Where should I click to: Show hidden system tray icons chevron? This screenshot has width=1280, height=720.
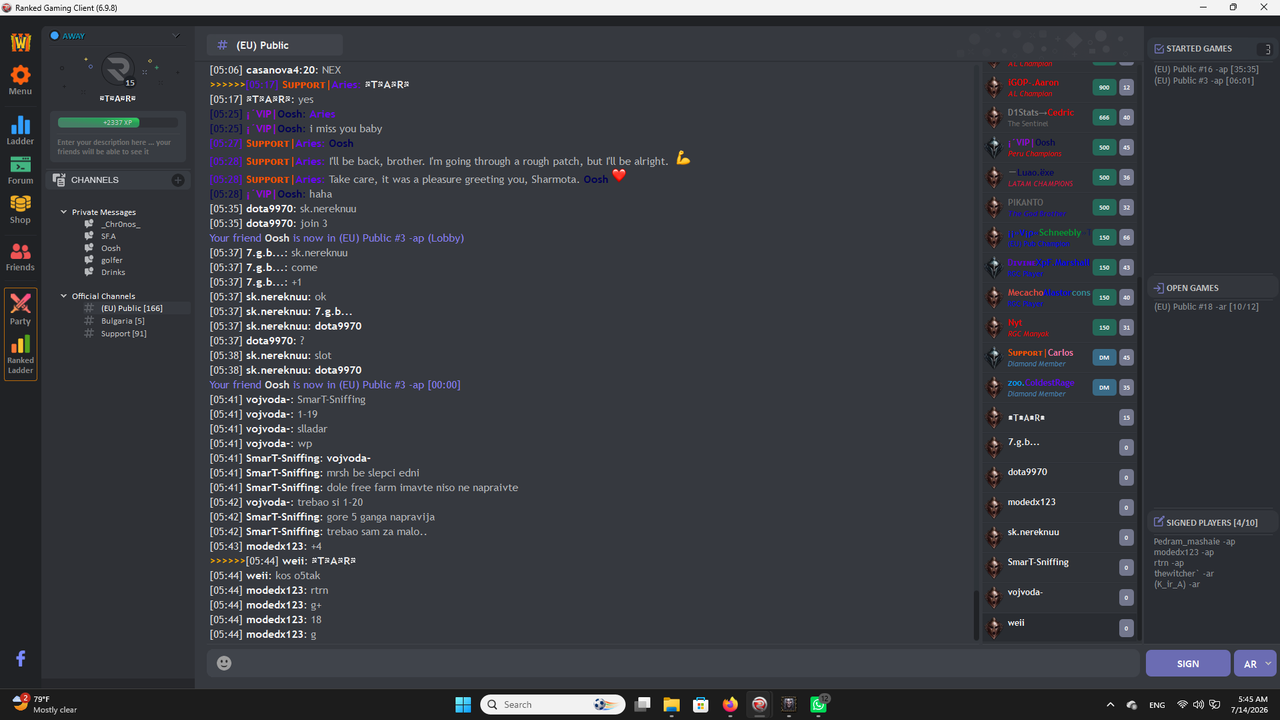point(1110,705)
